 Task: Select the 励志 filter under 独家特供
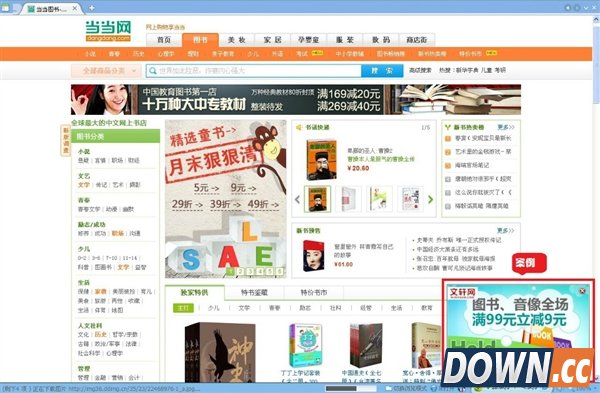coord(305,308)
